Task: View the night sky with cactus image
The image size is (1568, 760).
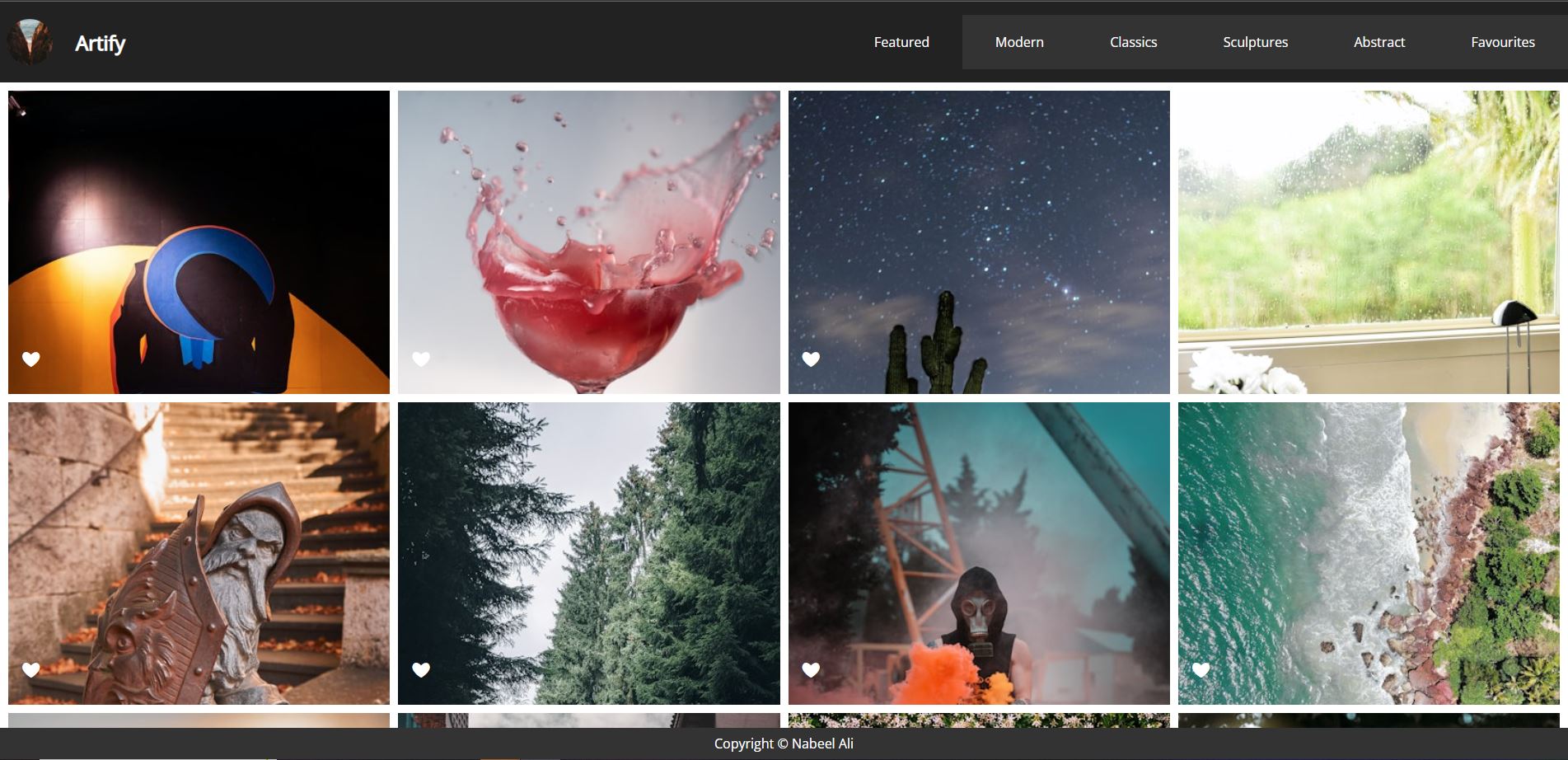Action: pos(979,242)
